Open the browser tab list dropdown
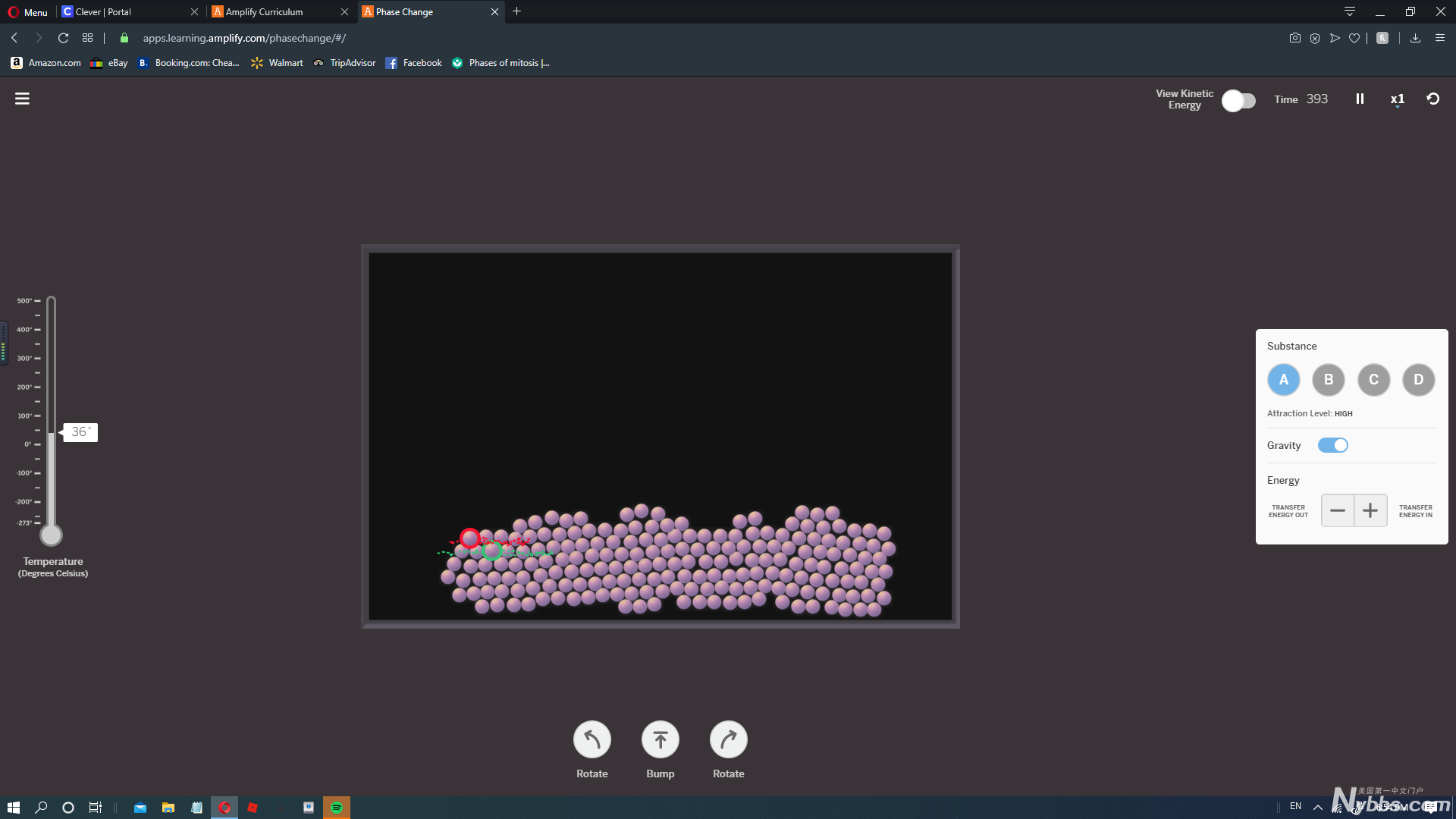Viewport: 1456px width, 819px height. pyautogui.click(x=1350, y=11)
